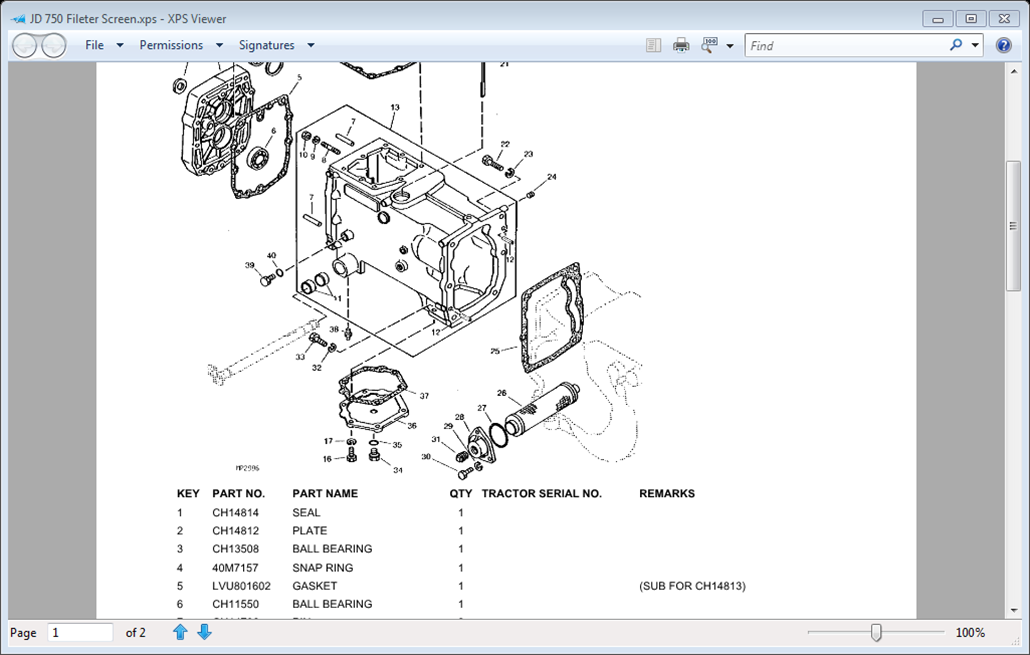This screenshot has width=1030, height=655.
Task: Click part number LVU801602
Action: [241, 586]
